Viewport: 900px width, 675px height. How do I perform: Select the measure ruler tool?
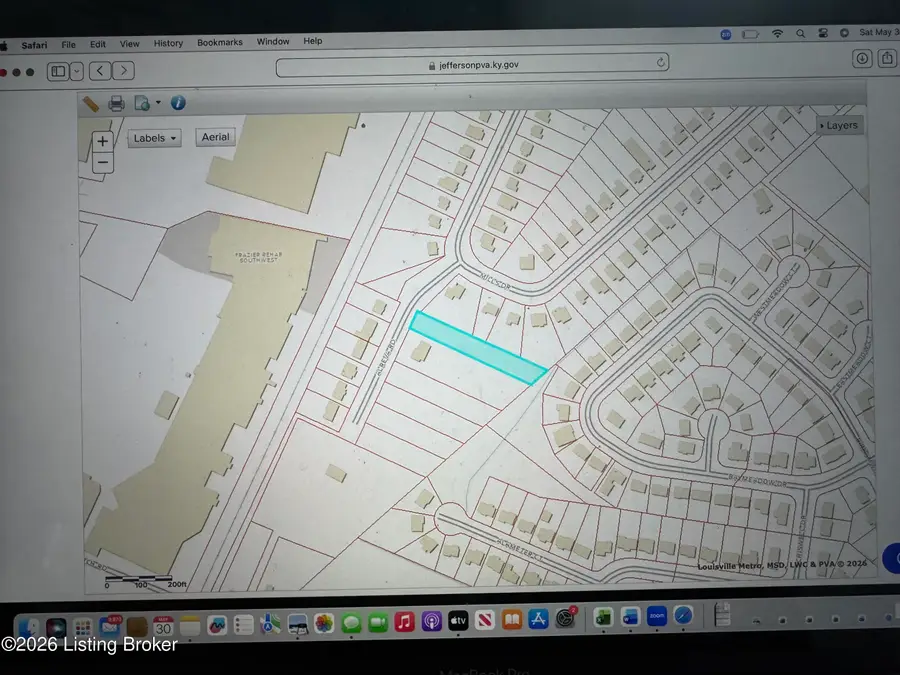coord(91,104)
